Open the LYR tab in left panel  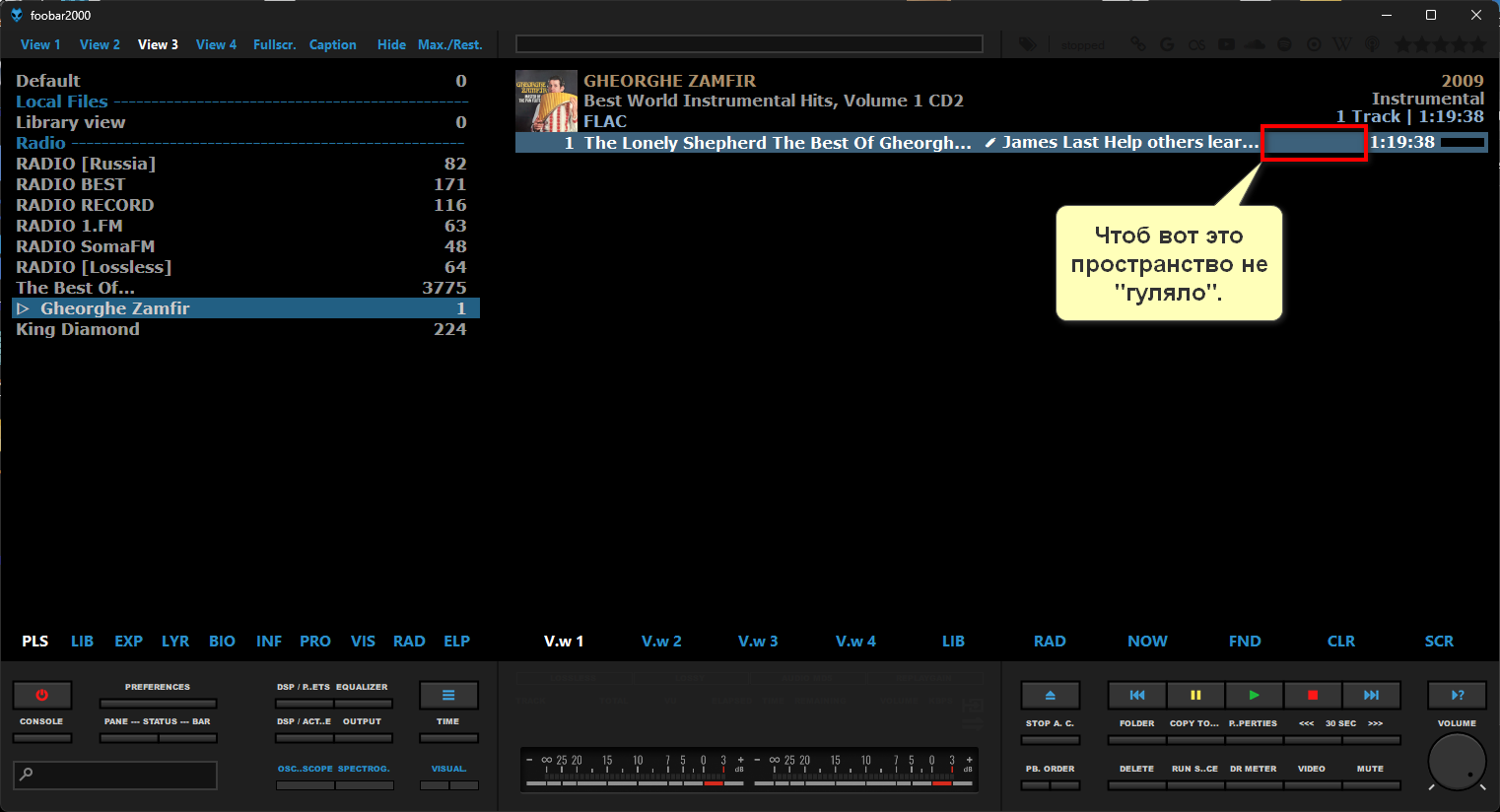[175, 641]
